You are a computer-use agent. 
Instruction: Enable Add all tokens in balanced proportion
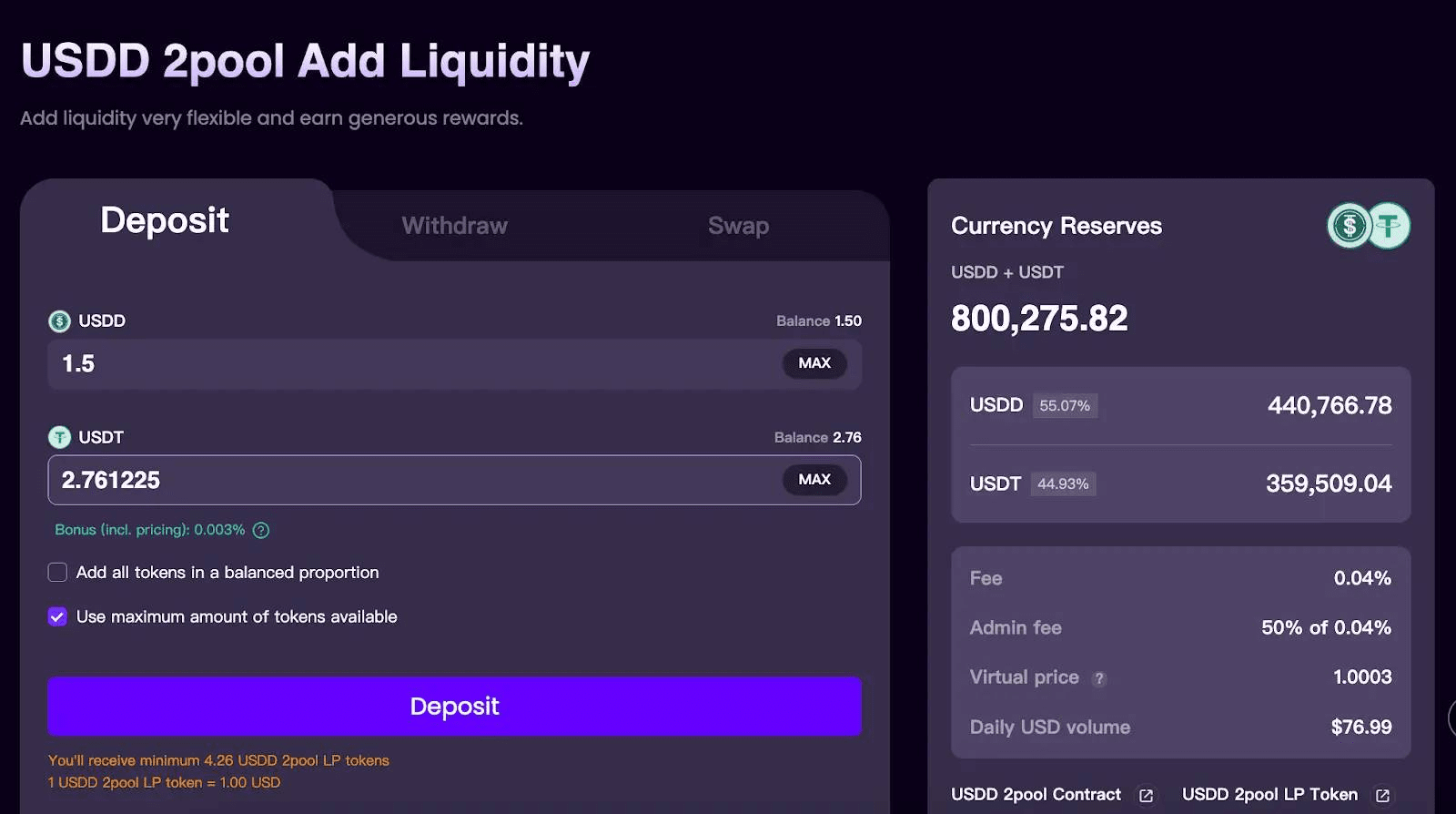point(57,573)
